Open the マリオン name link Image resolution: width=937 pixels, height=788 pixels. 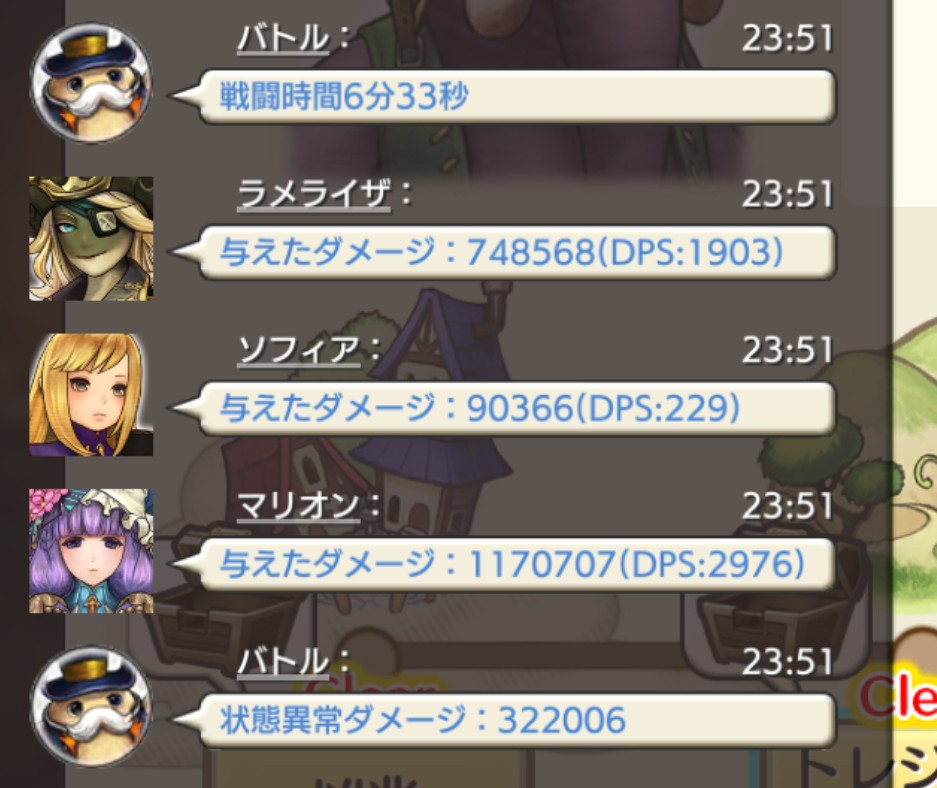299,507
